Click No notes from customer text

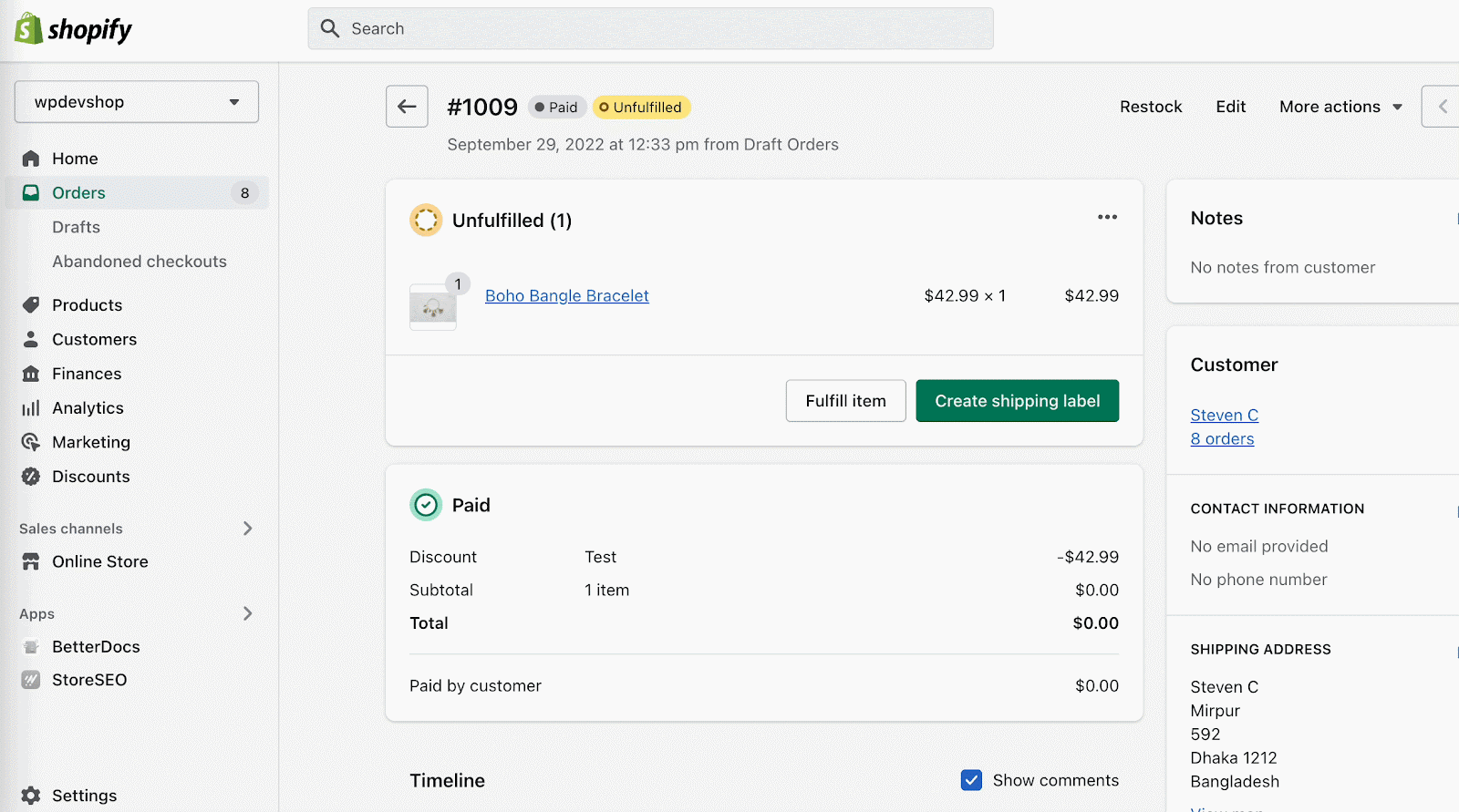(x=1282, y=267)
